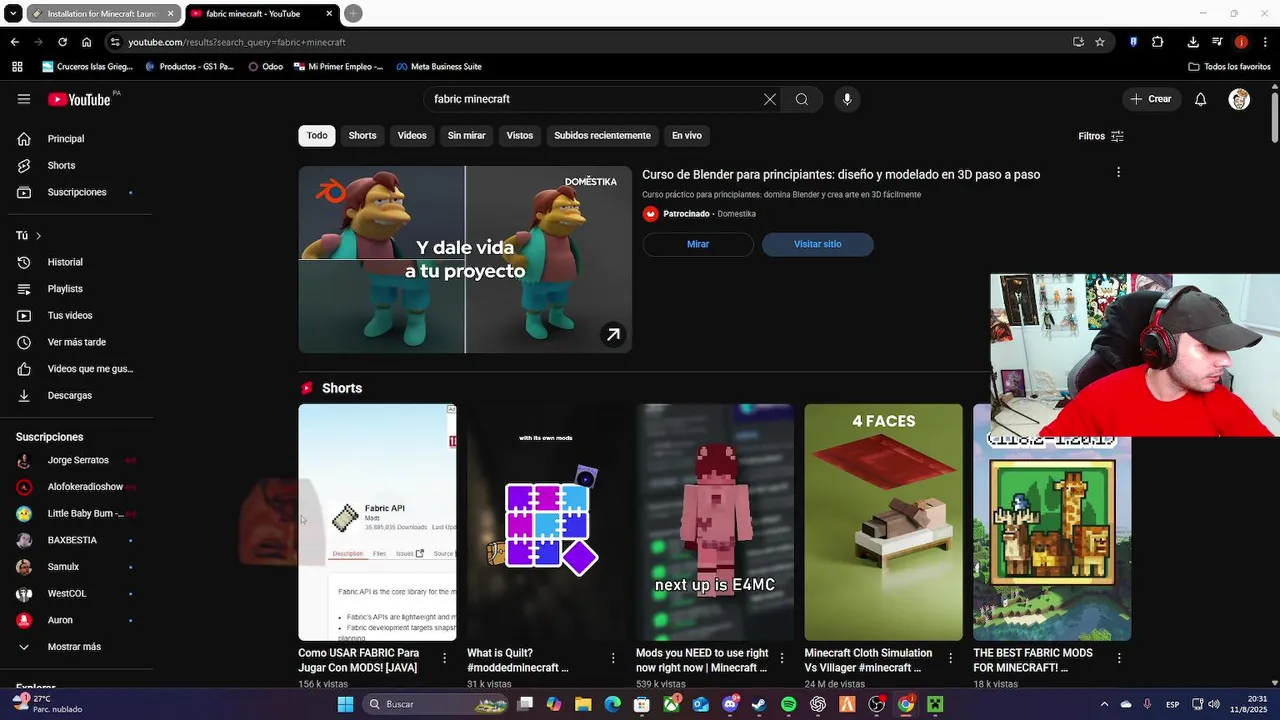The width and height of the screenshot is (1280, 720).
Task: Show hidden system tray icons
Action: click(1104, 704)
